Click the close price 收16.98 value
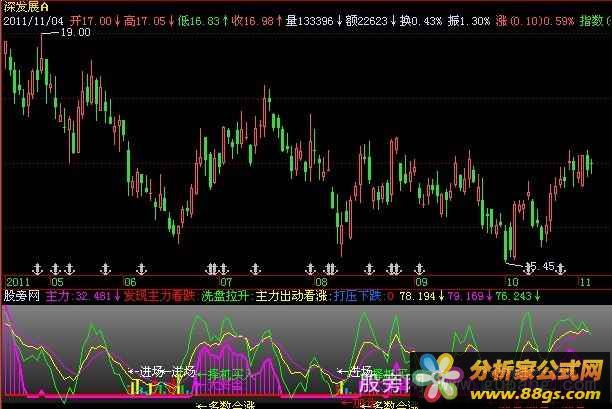The image size is (612, 409). pyautogui.click(x=252, y=21)
